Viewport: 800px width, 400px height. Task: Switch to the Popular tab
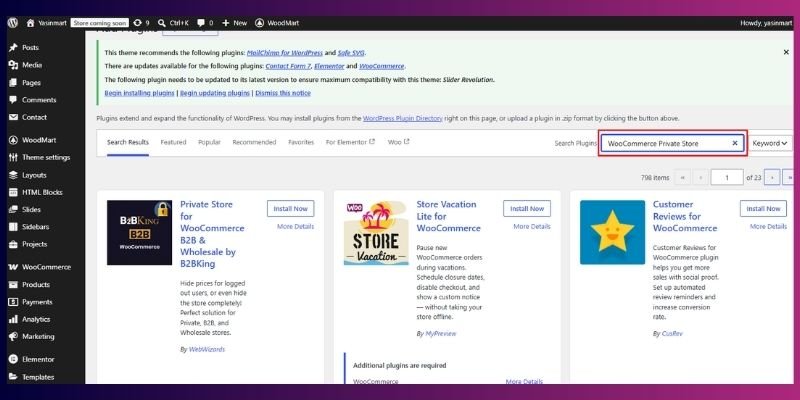point(209,142)
